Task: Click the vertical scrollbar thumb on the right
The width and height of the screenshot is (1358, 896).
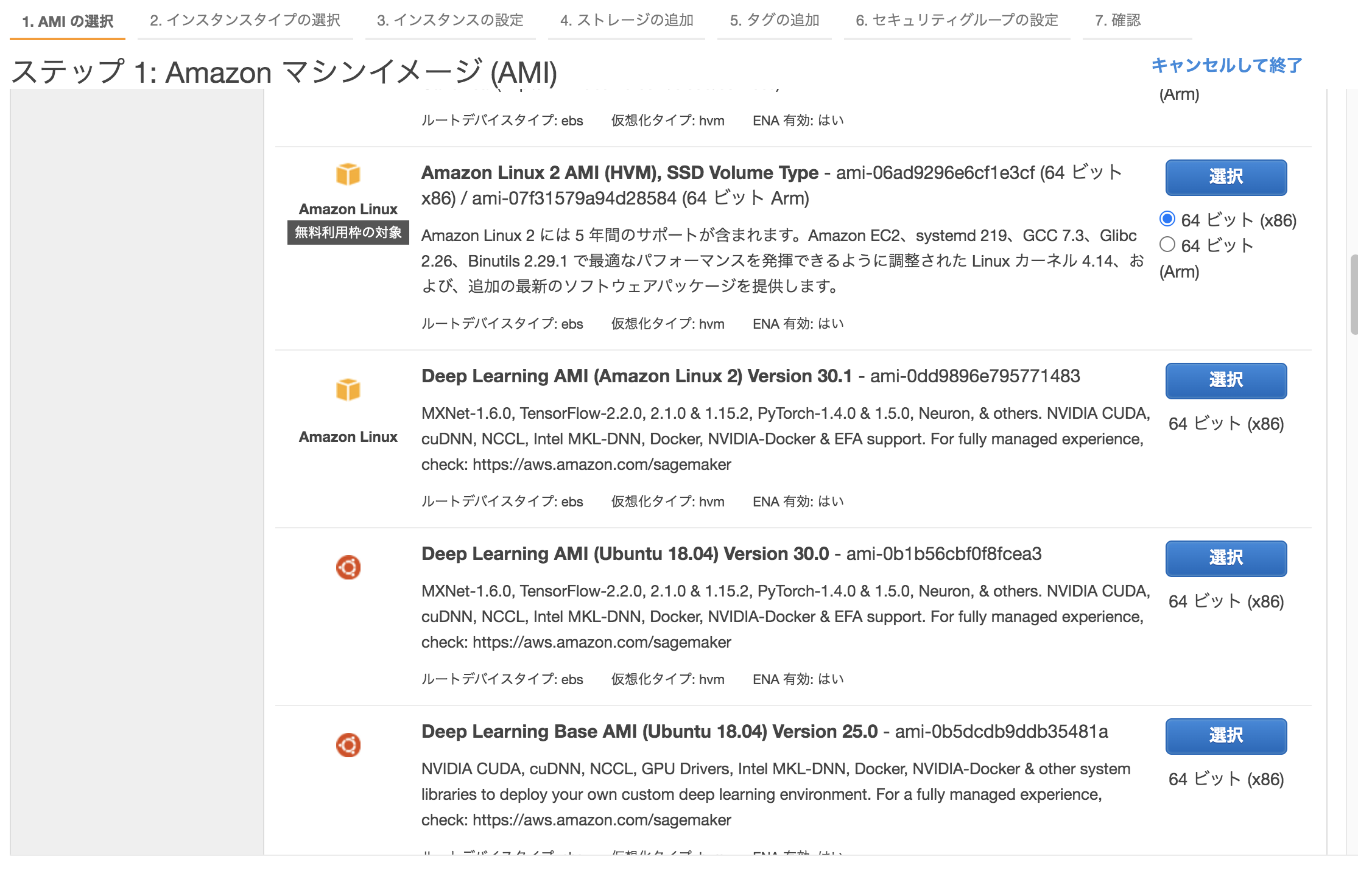Action: click(x=1354, y=295)
